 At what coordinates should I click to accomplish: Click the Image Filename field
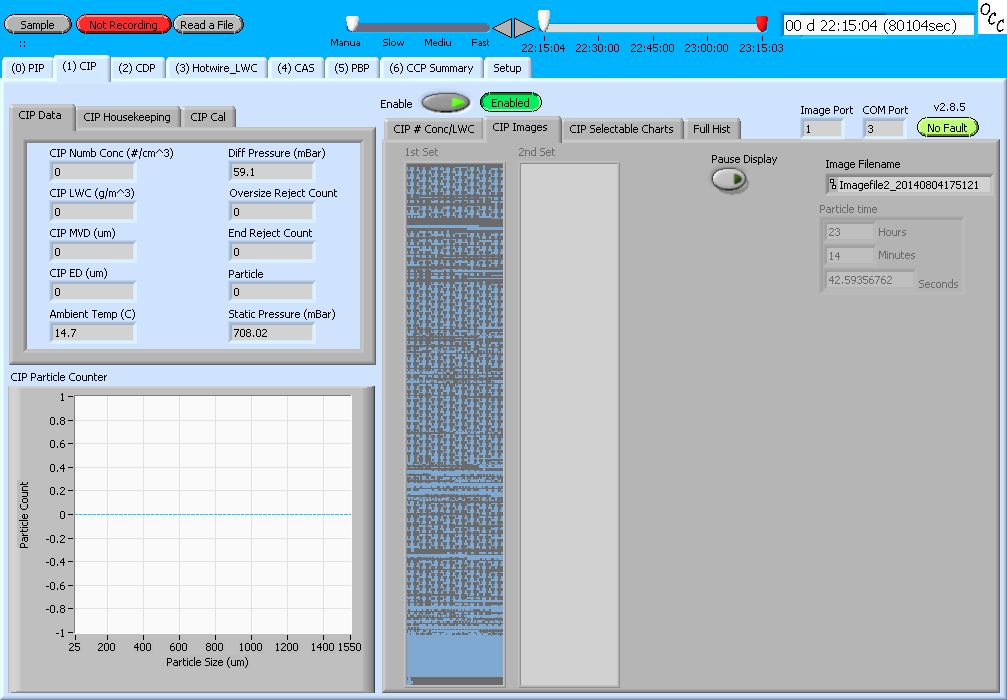908,185
